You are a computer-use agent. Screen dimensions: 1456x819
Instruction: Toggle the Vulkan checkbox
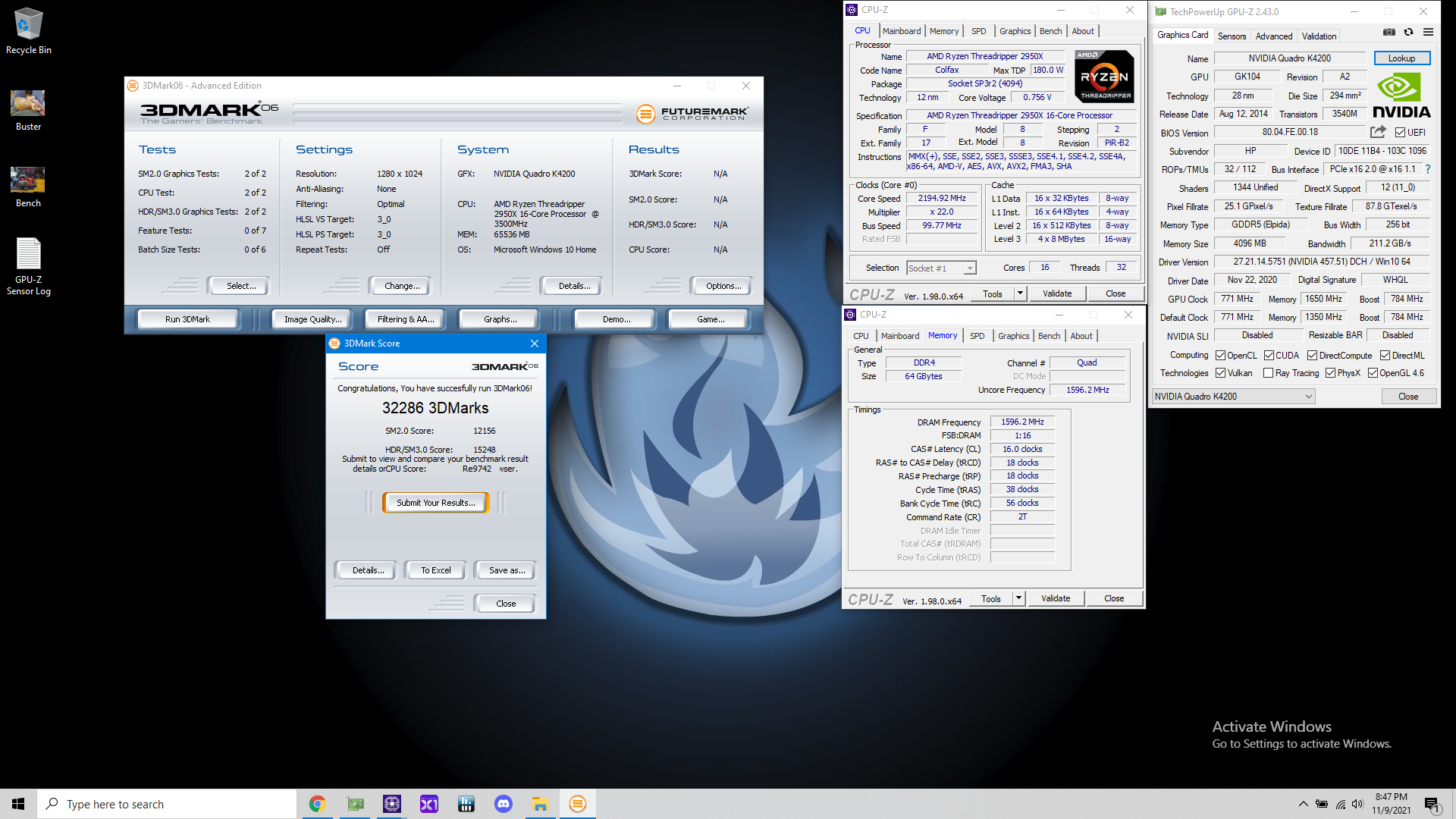[x=1220, y=373]
